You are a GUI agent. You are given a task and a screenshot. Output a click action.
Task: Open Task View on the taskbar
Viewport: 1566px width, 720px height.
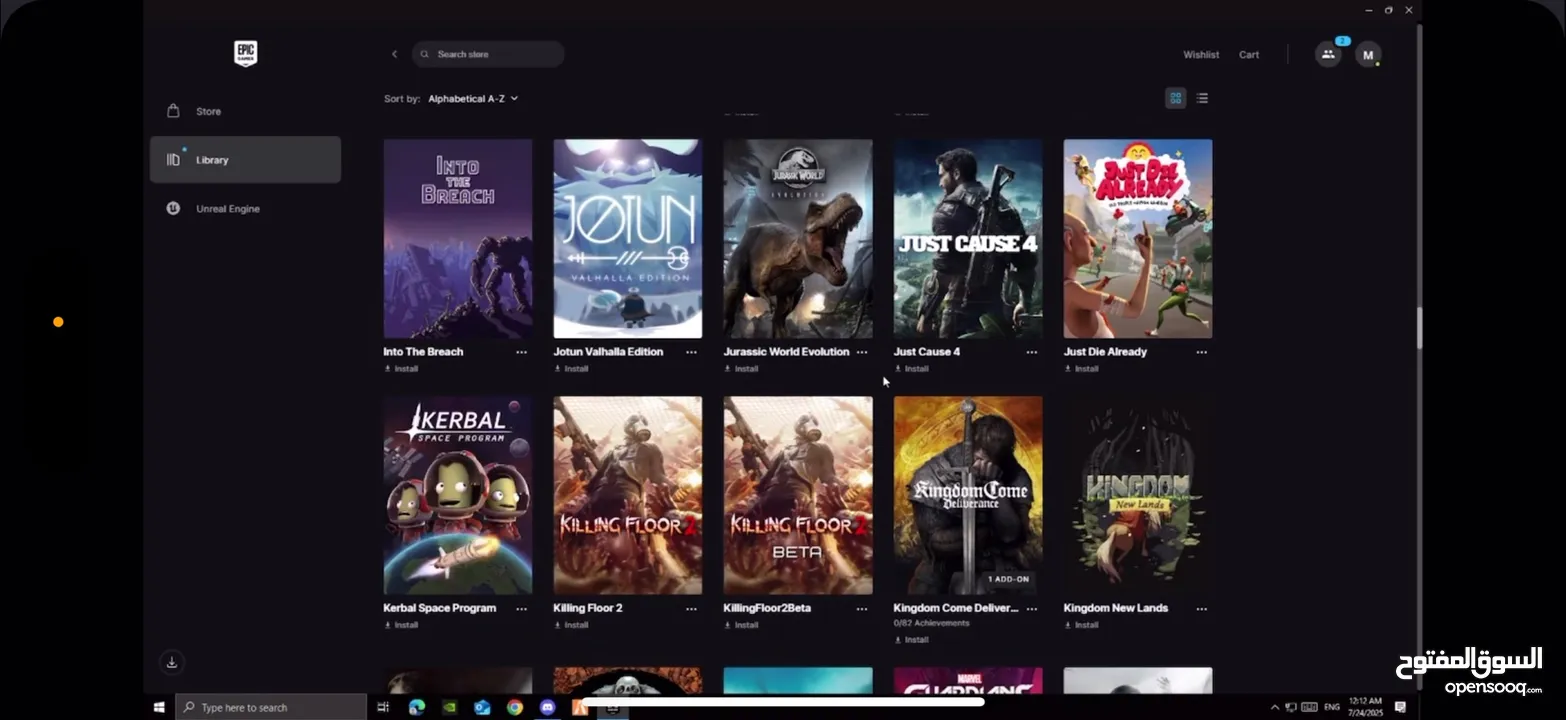[x=383, y=707]
